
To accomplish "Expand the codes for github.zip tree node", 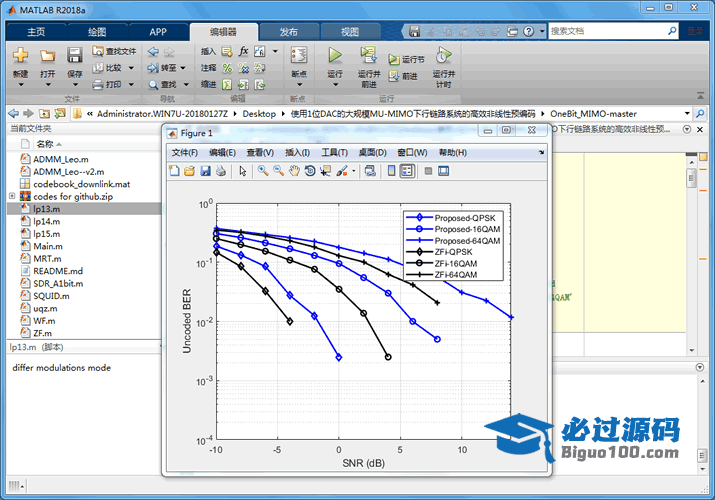I will pos(12,196).
